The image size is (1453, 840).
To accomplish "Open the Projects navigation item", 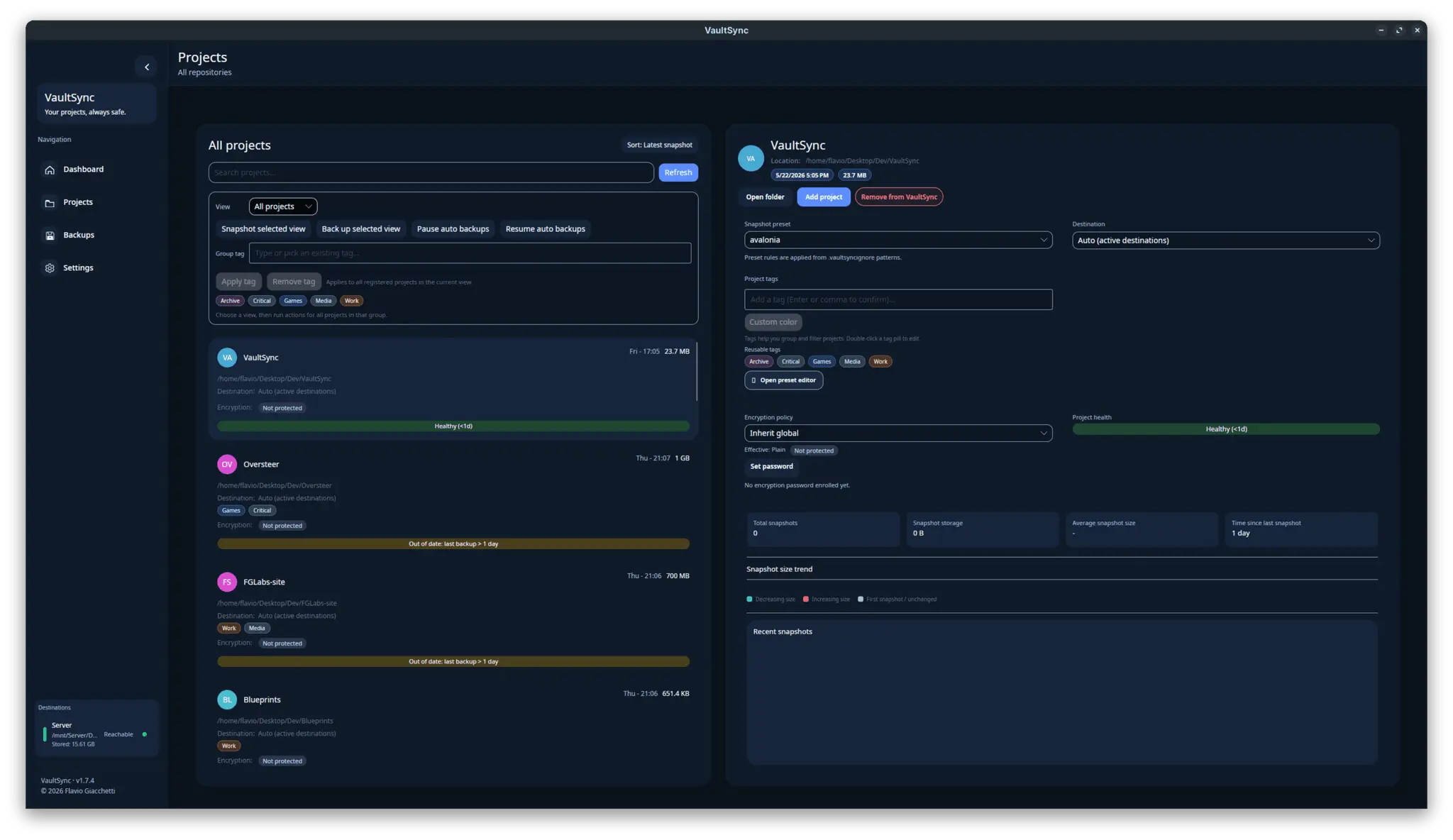I will 78,202.
